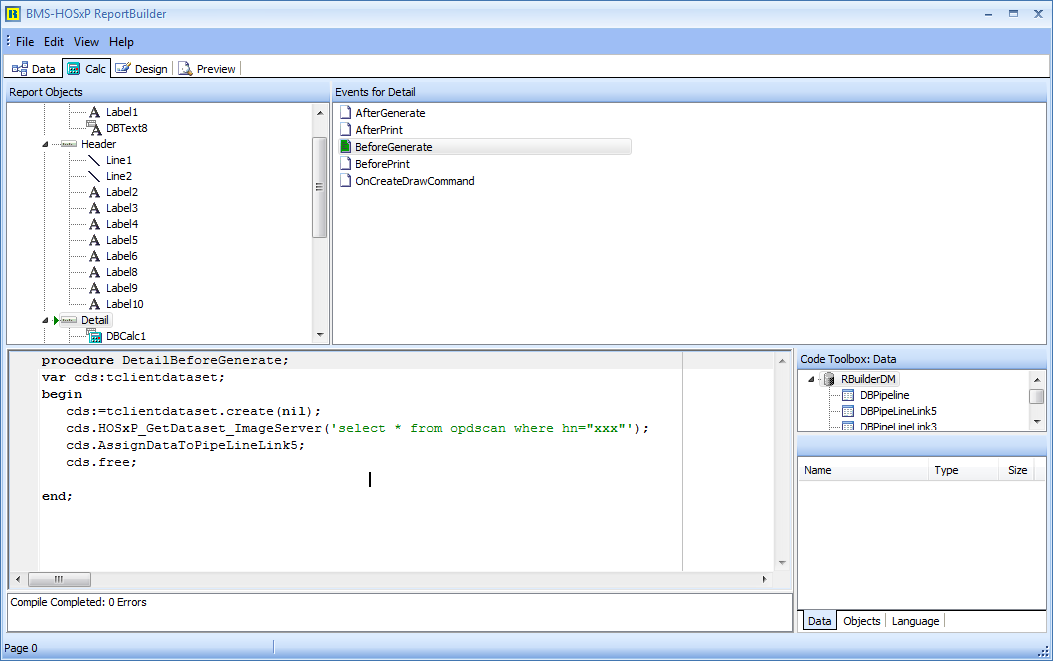This screenshot has width=1053, height=661.
Task: Select the AfterGenerate event
Action: [390, 113]
